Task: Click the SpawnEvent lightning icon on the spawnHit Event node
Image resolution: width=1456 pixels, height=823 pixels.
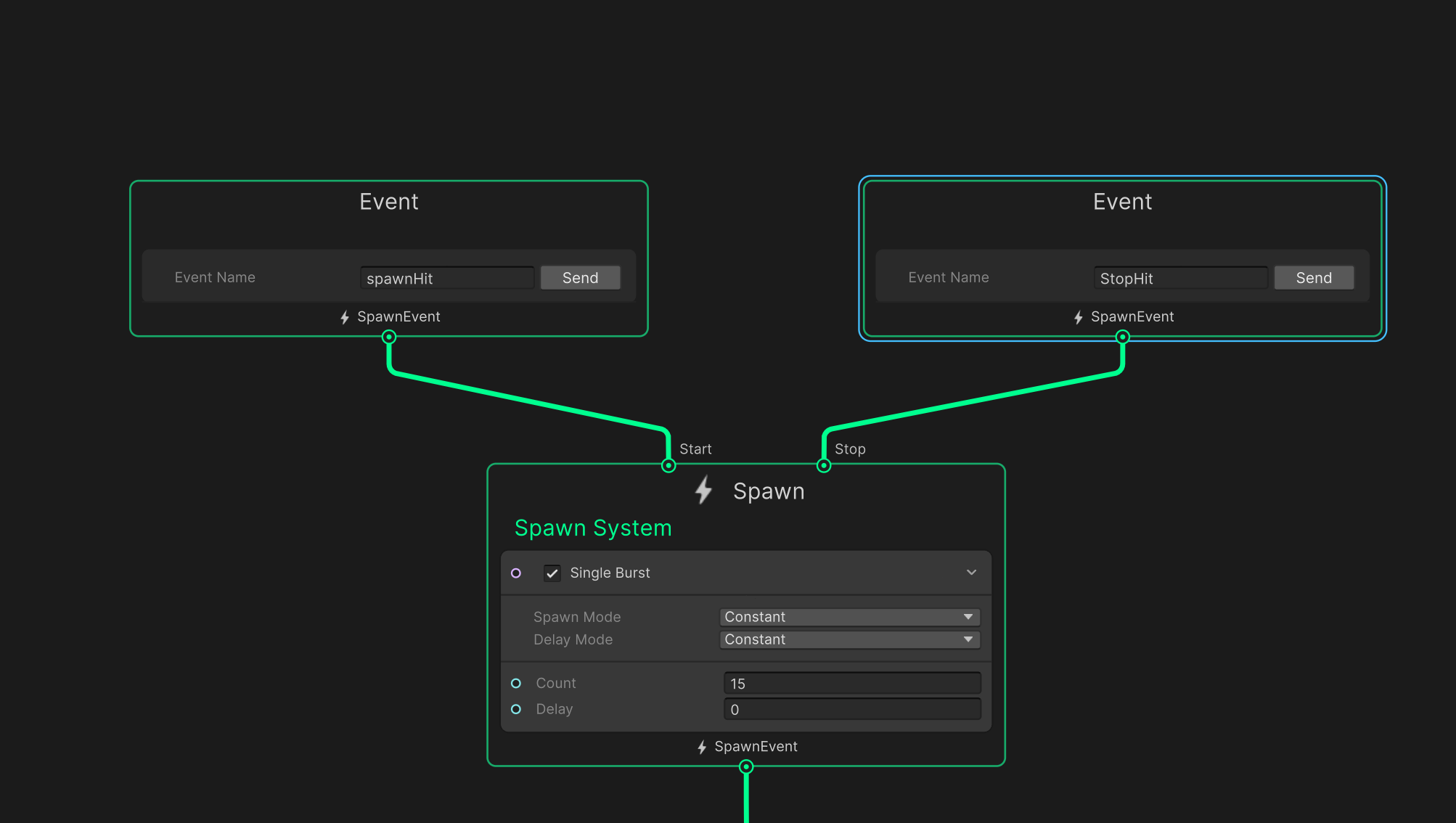Action: click(343, 316)
